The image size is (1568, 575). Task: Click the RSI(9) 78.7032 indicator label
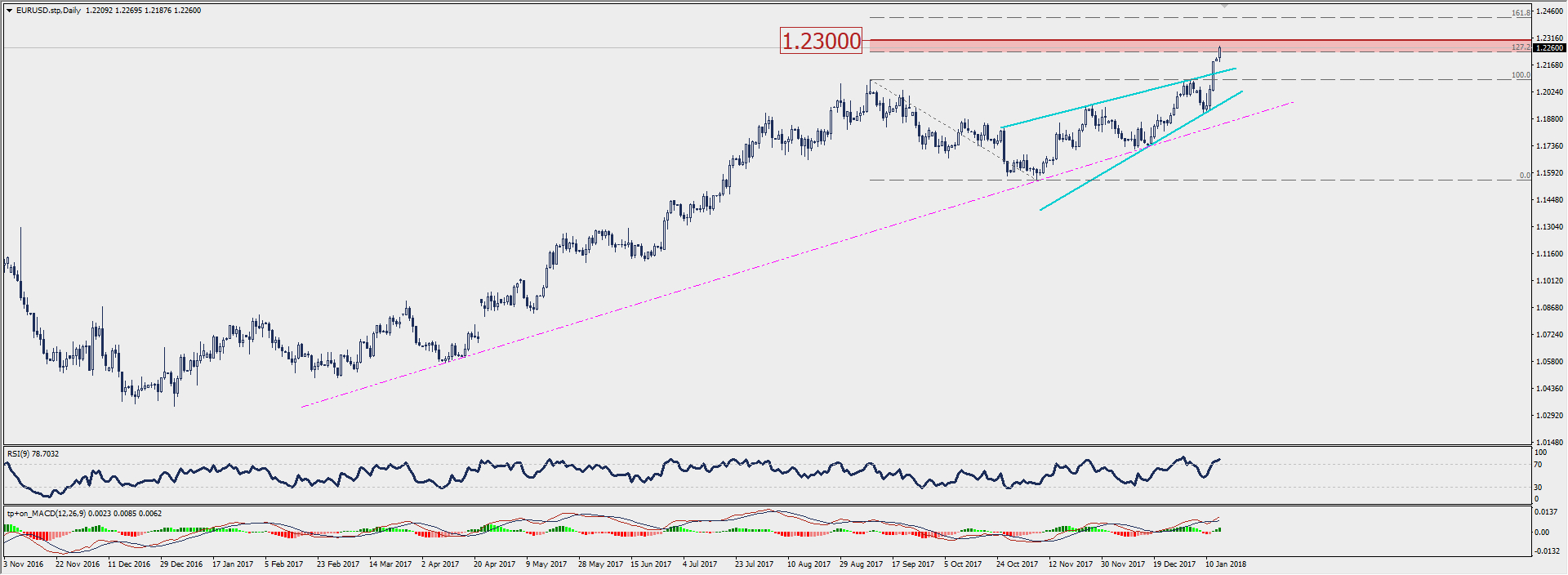pyautogui.click(x=33, y=454)
